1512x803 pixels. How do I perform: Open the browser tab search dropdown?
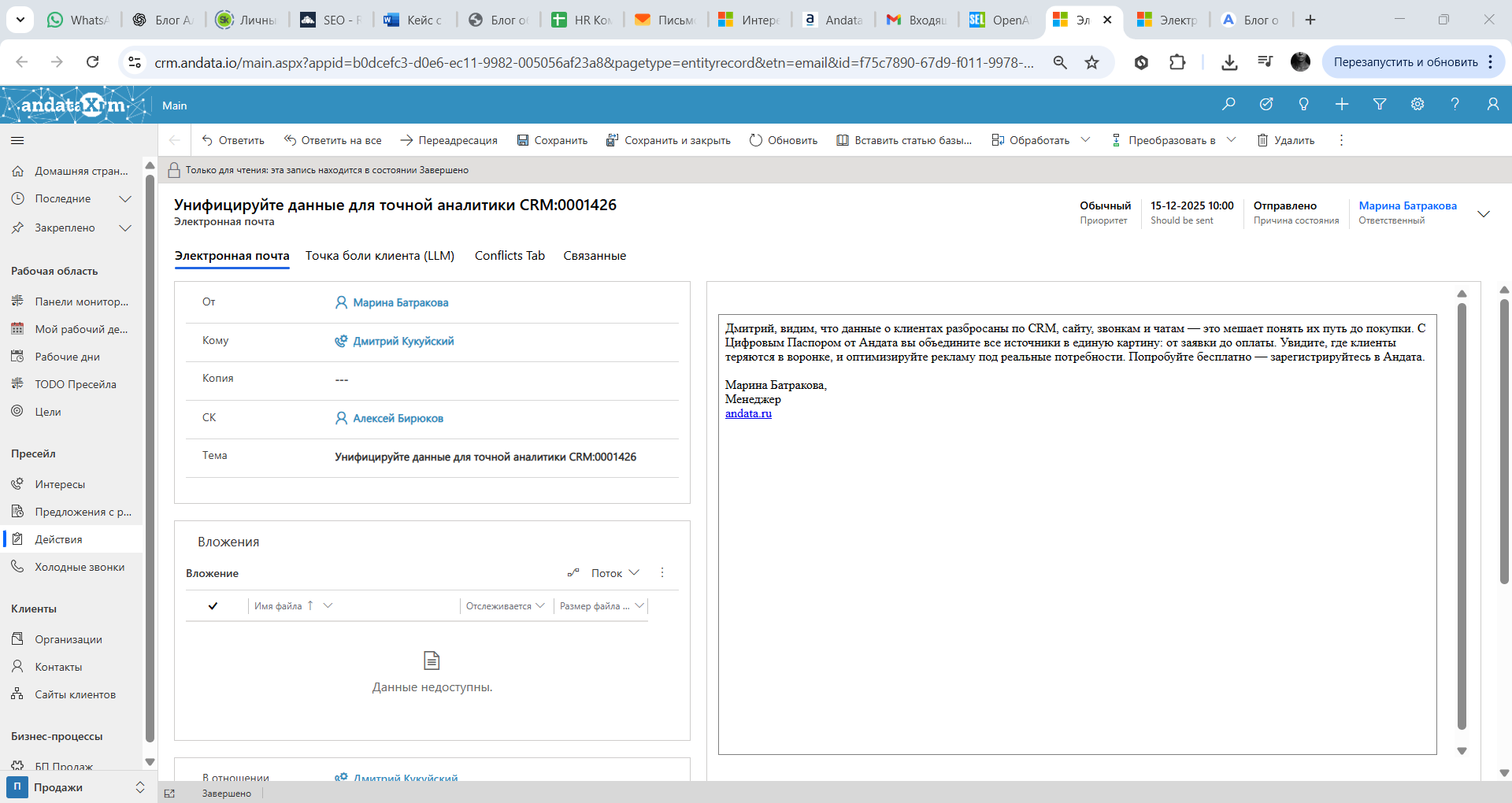[20, 20]
